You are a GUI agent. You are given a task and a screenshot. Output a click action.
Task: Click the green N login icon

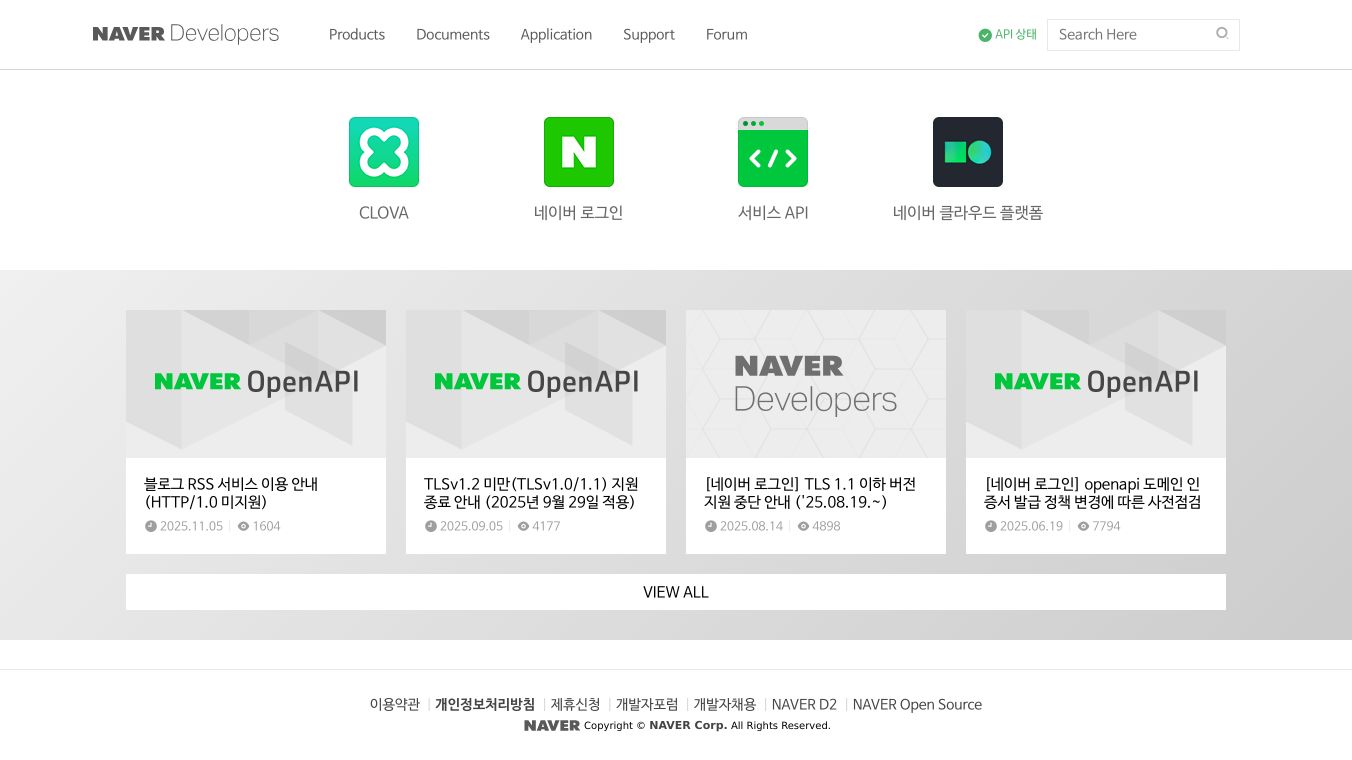coord(579,152)
